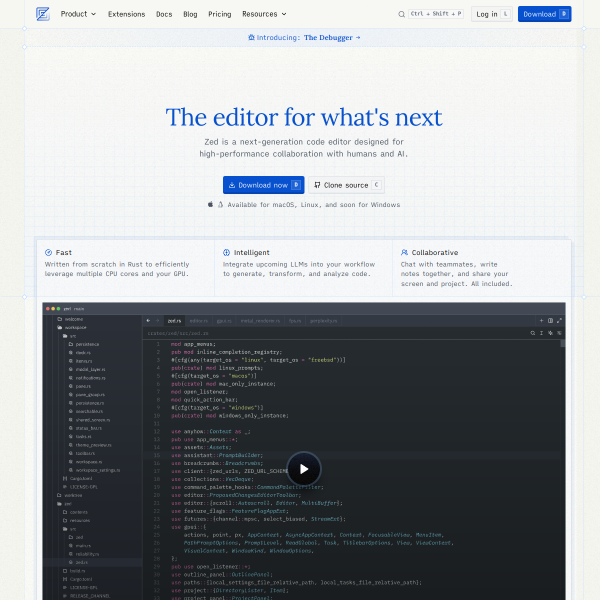Open the search magnifier icon
600x600 pixels.
(x=402, y=15)
